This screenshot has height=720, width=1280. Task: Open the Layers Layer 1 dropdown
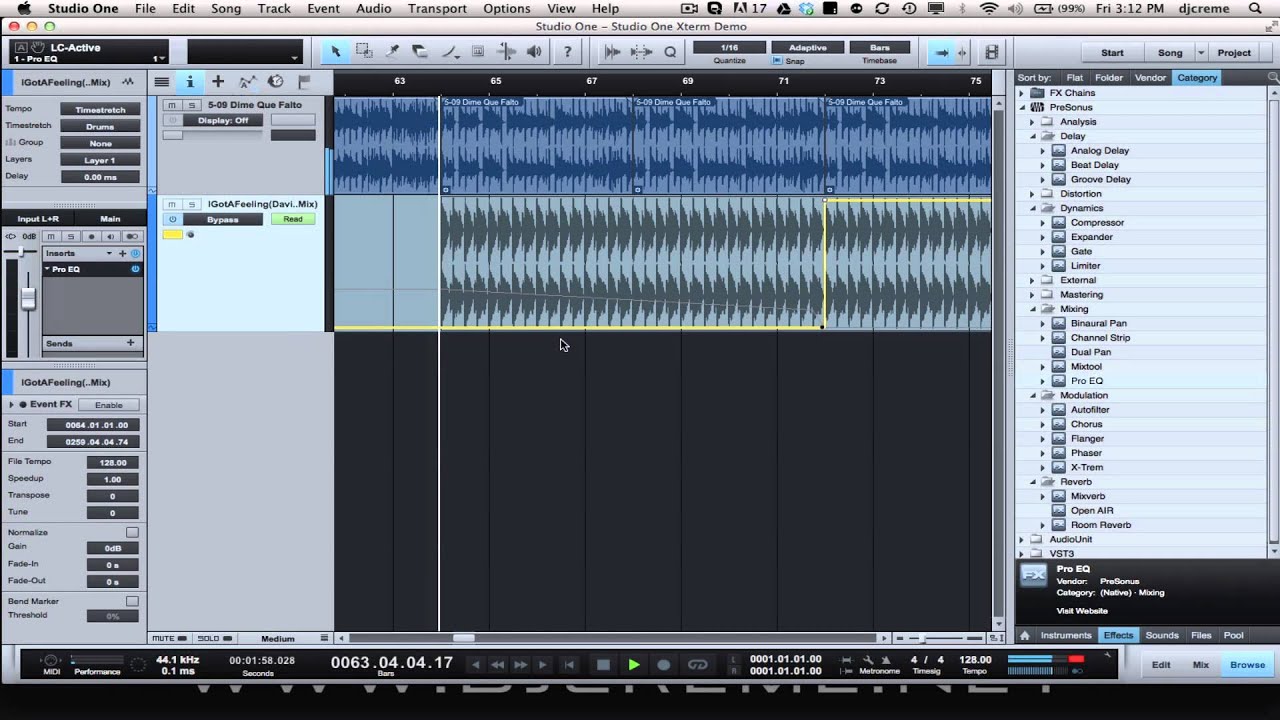(x=100, y=160)
